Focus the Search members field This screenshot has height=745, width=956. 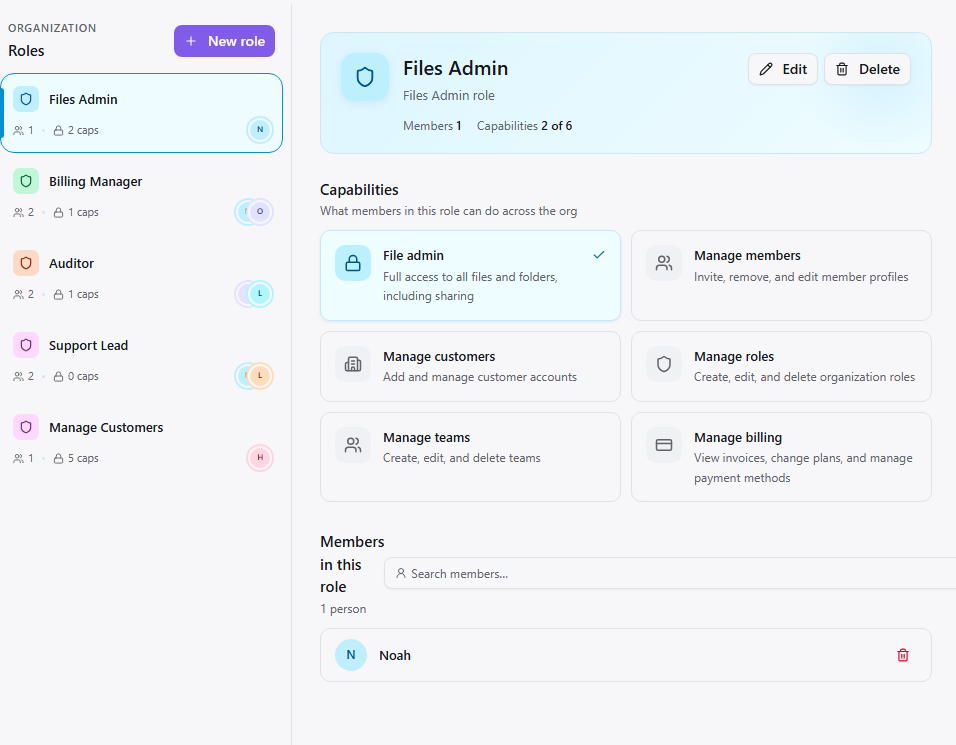670,573
